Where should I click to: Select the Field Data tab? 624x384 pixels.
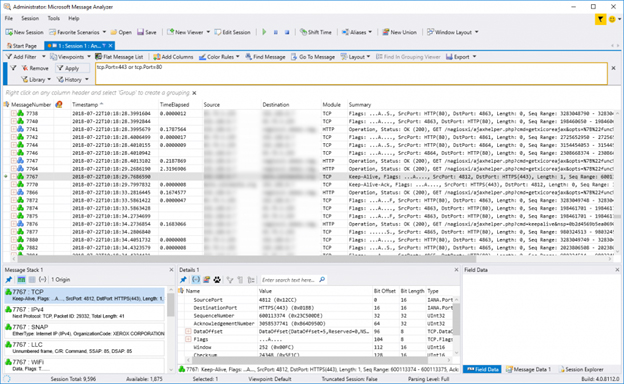tap(482, 369)
